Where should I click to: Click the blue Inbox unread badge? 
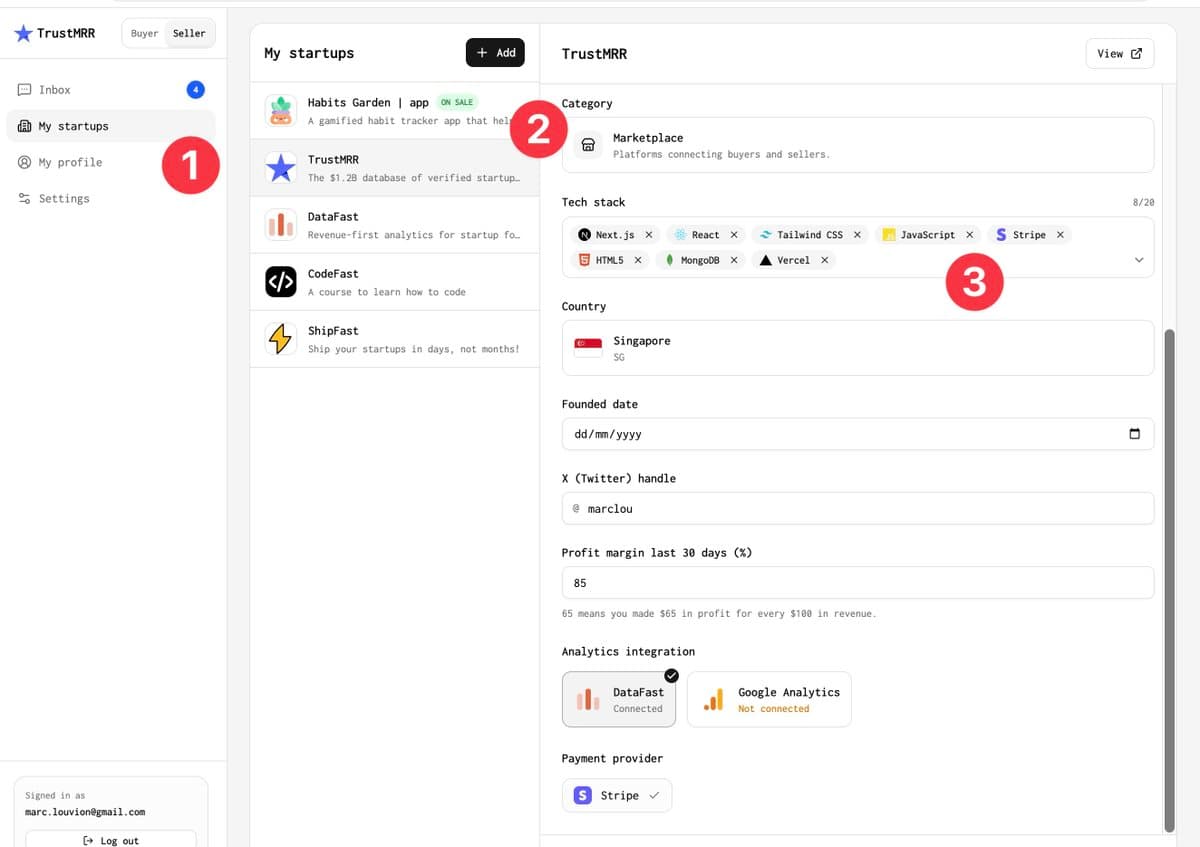point(196,90)
